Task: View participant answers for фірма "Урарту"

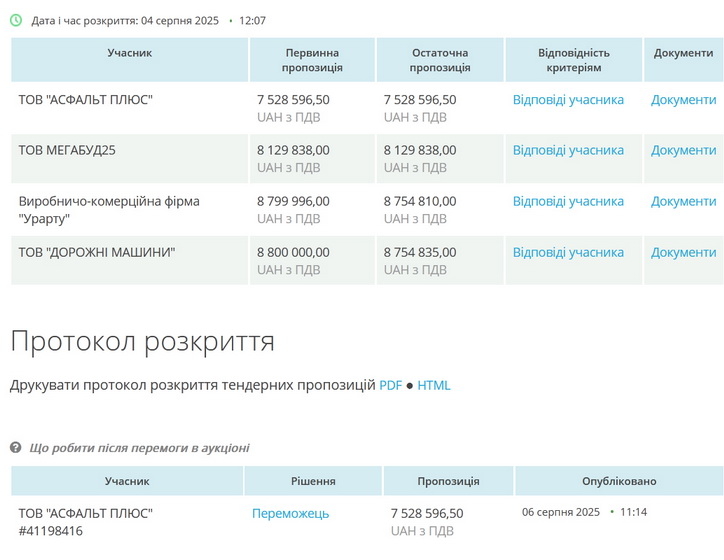Action: tap(568, 202)
